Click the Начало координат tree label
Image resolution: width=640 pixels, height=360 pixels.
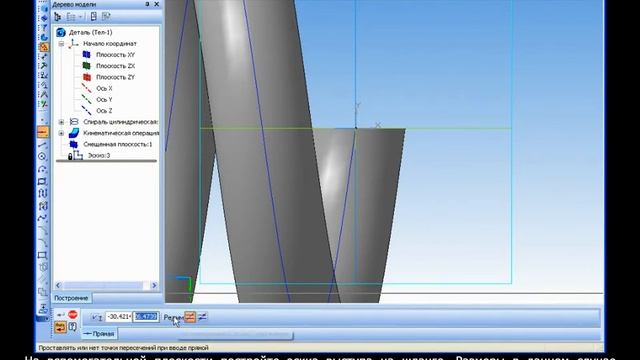pyautogui.click(x=110, y=44)
